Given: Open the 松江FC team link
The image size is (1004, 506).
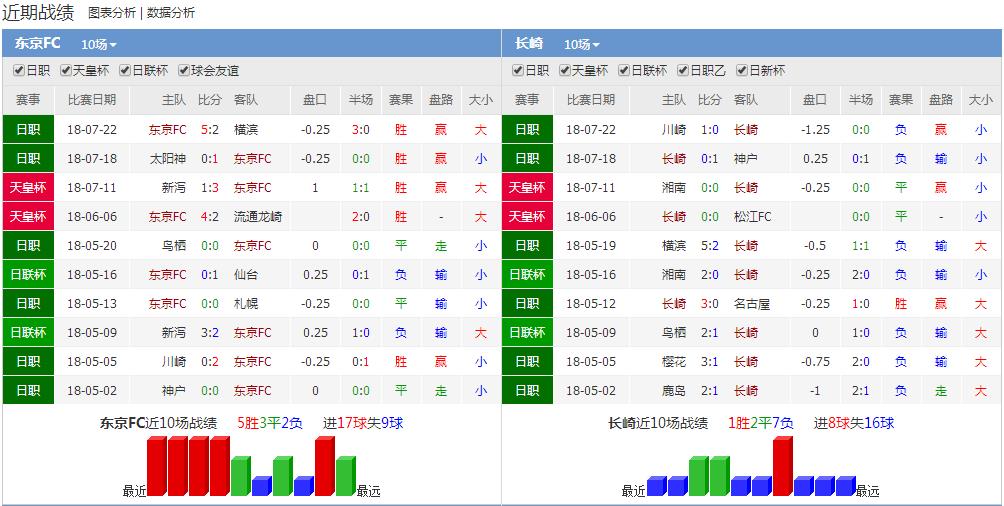Looking at the screenshot, I should (752, 216).
